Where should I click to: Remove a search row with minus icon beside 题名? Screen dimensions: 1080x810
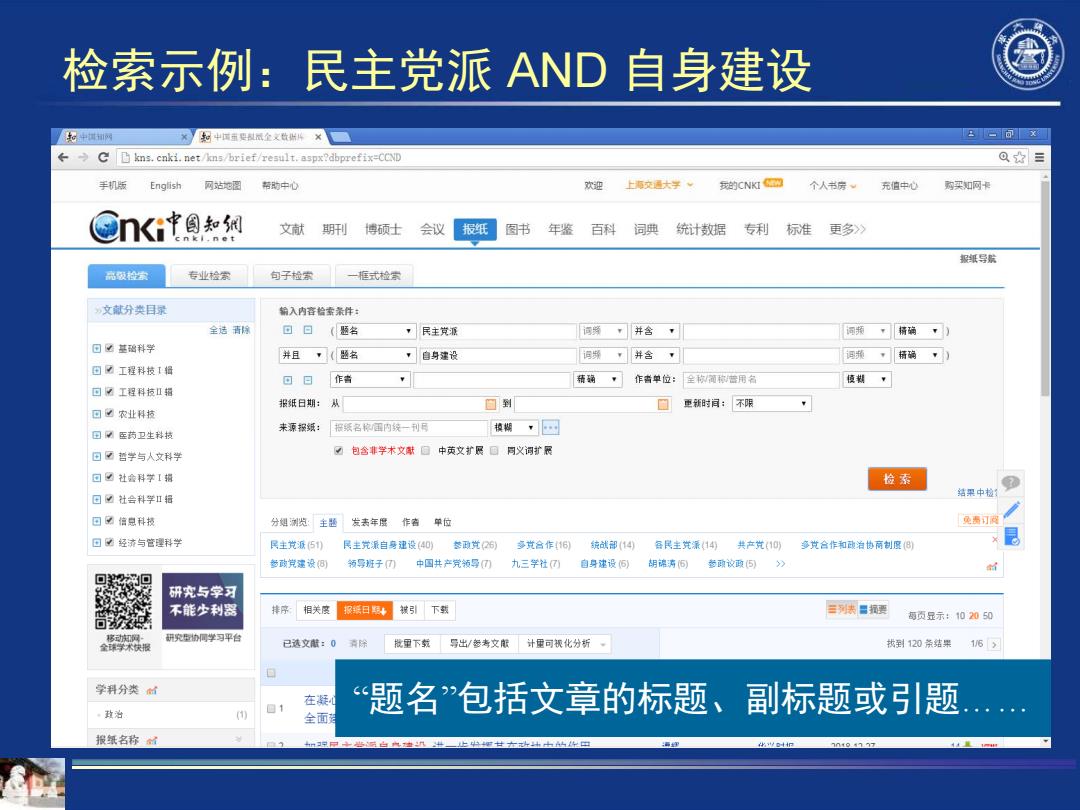308,331
